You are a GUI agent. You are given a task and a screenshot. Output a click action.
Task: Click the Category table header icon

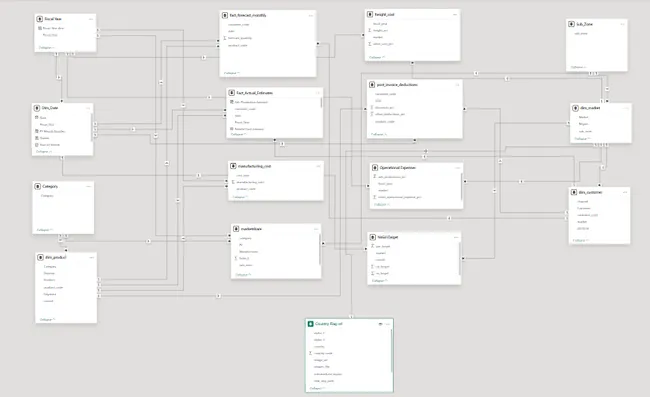38,186
